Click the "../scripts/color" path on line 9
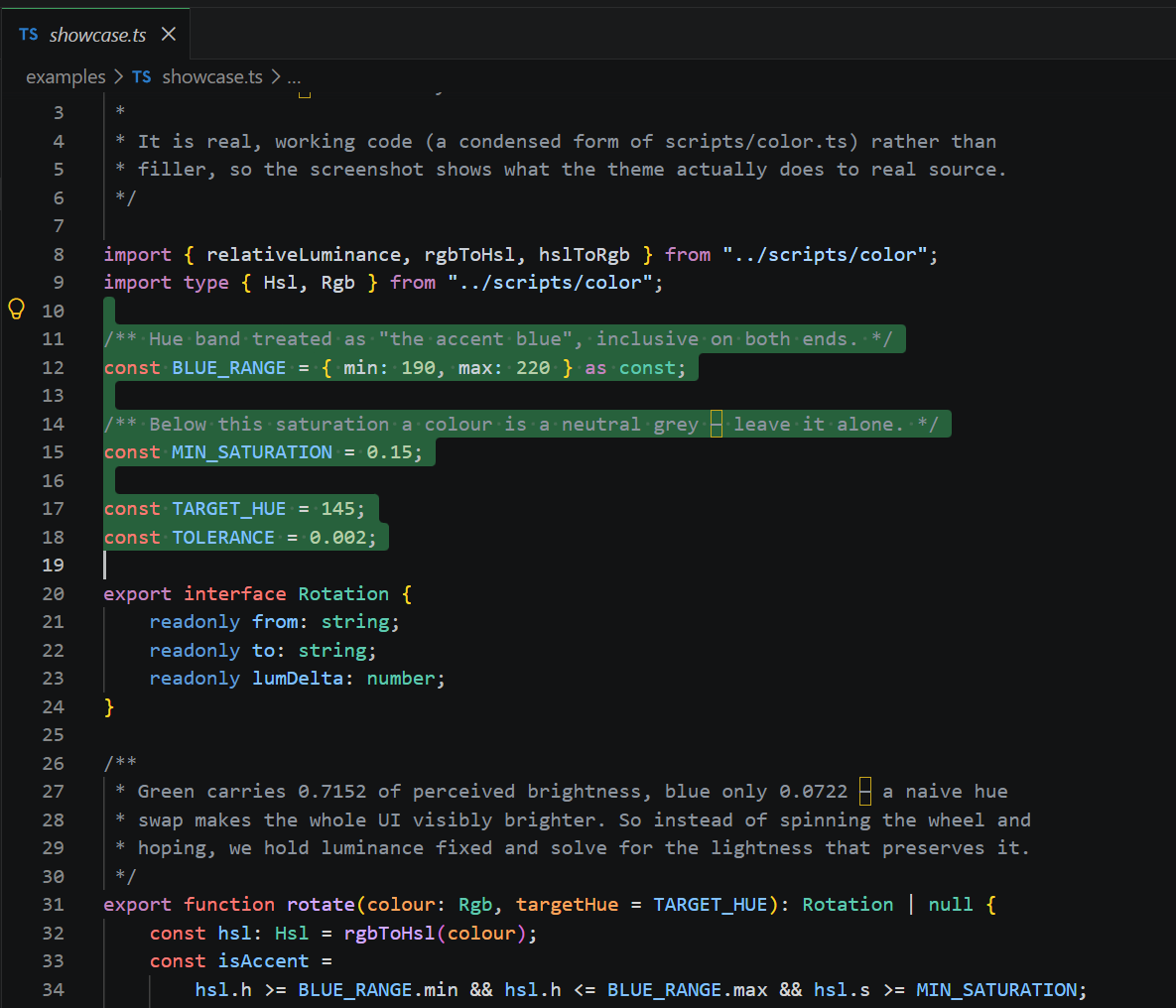The height and width of the screenshot is (1008, 1176). pyautogui.click(x=550, y=283)
